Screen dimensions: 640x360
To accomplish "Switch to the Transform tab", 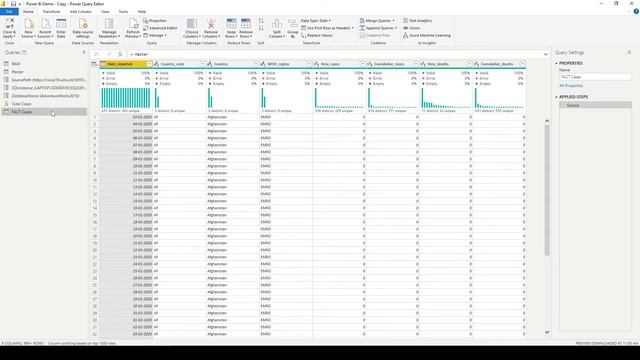I will coord(51,11).
